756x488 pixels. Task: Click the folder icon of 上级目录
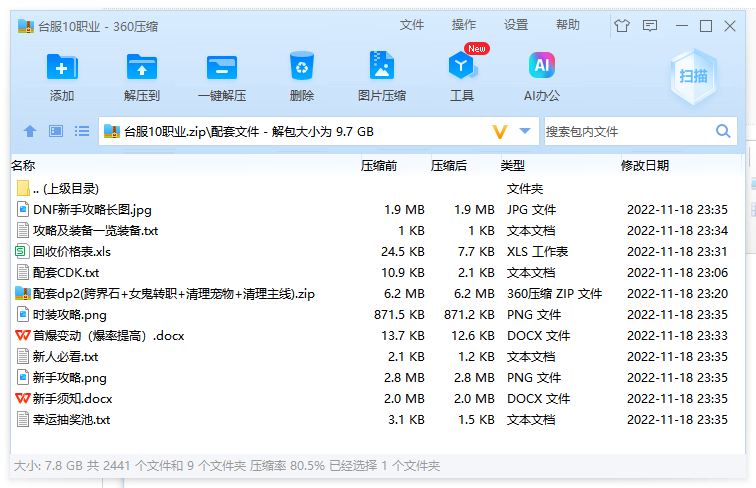click(x=23, y=188)
